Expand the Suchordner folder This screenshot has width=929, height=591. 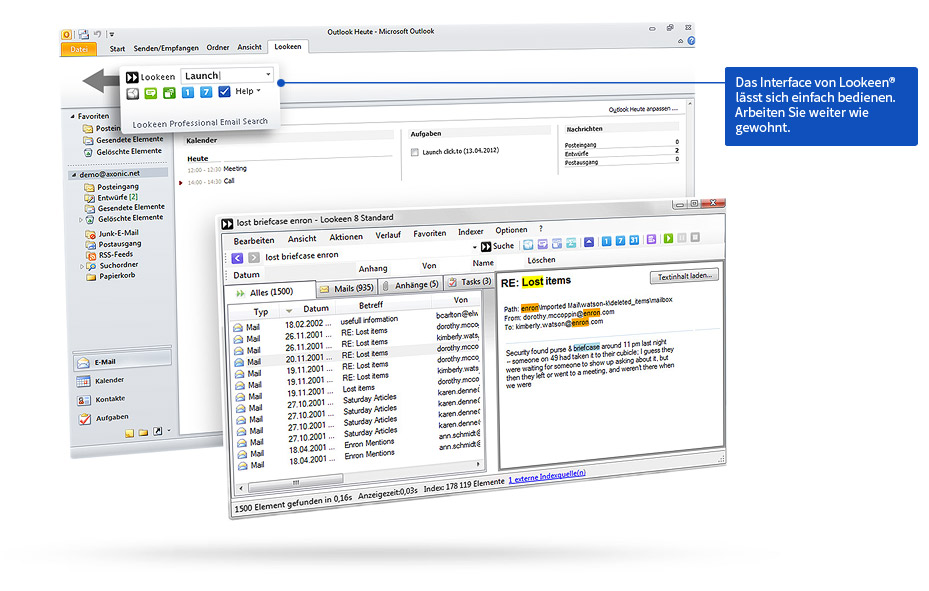82,267
